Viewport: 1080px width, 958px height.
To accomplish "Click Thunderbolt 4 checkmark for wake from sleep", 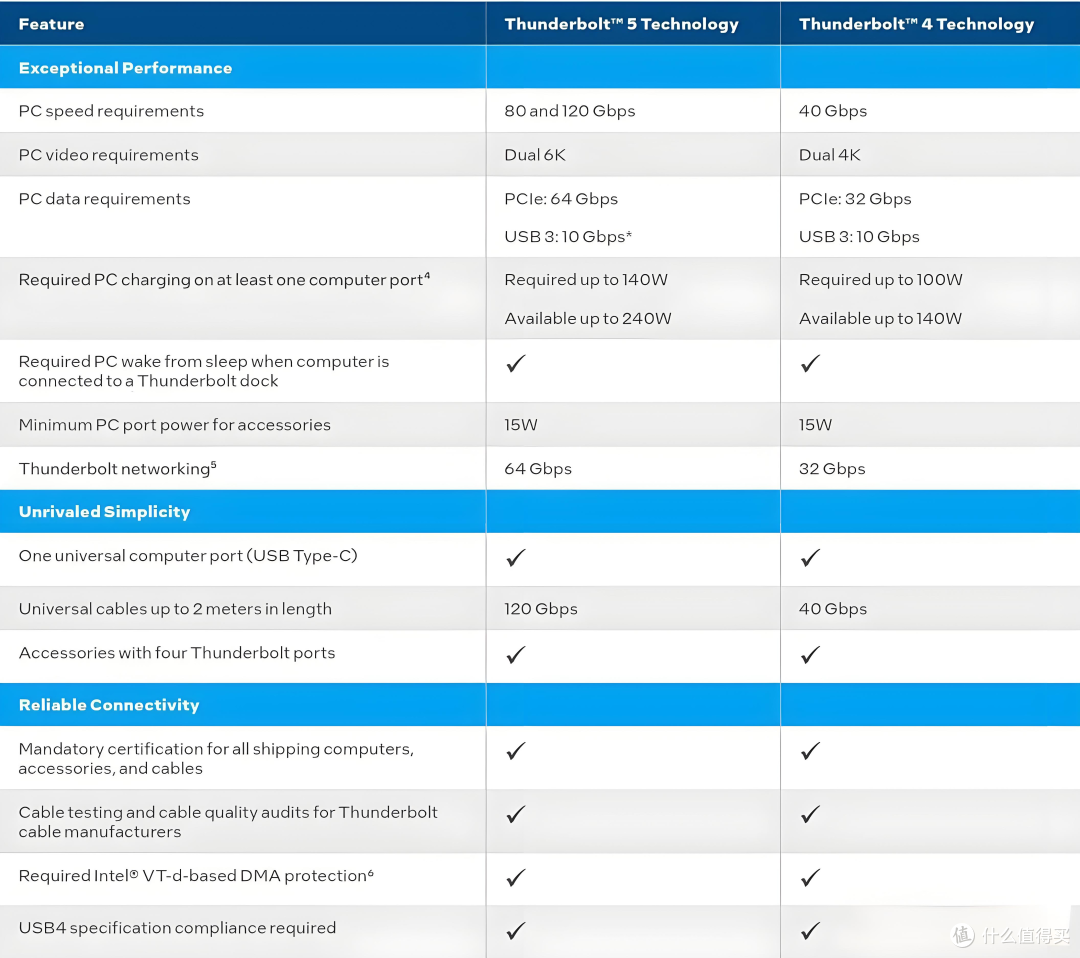I will (811, 363).
